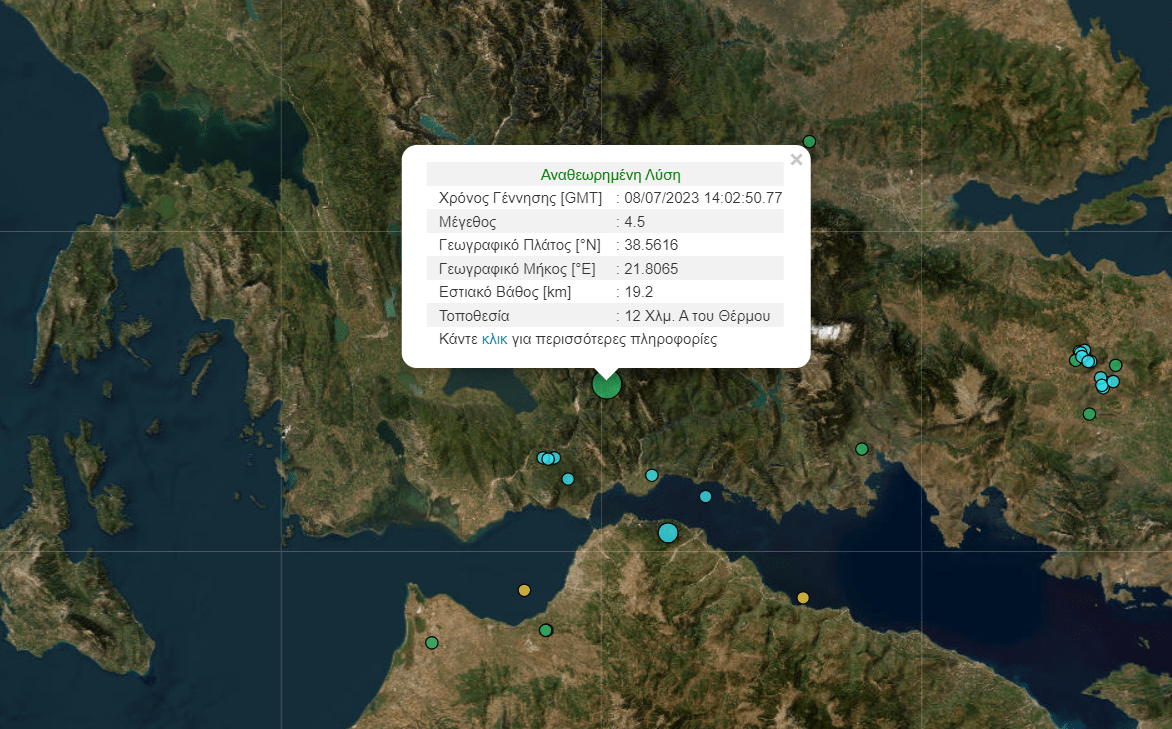The image size is (1172, 729).
Task: Select green marker directly below left yellow marker
Action: 545,630
